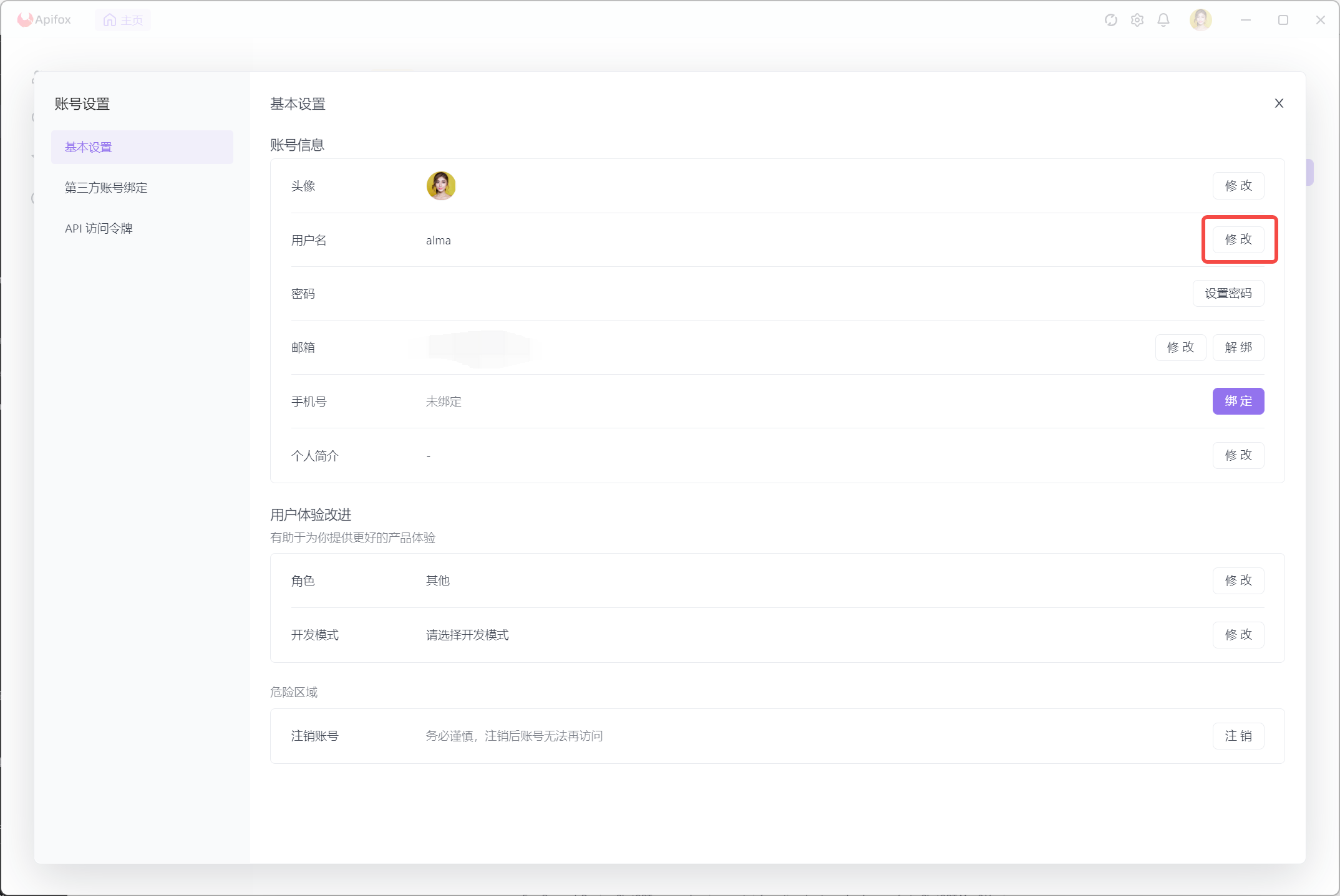Open 第三方账号绑定 settings section
The image size is (1340, 896).
coord(106,188)
